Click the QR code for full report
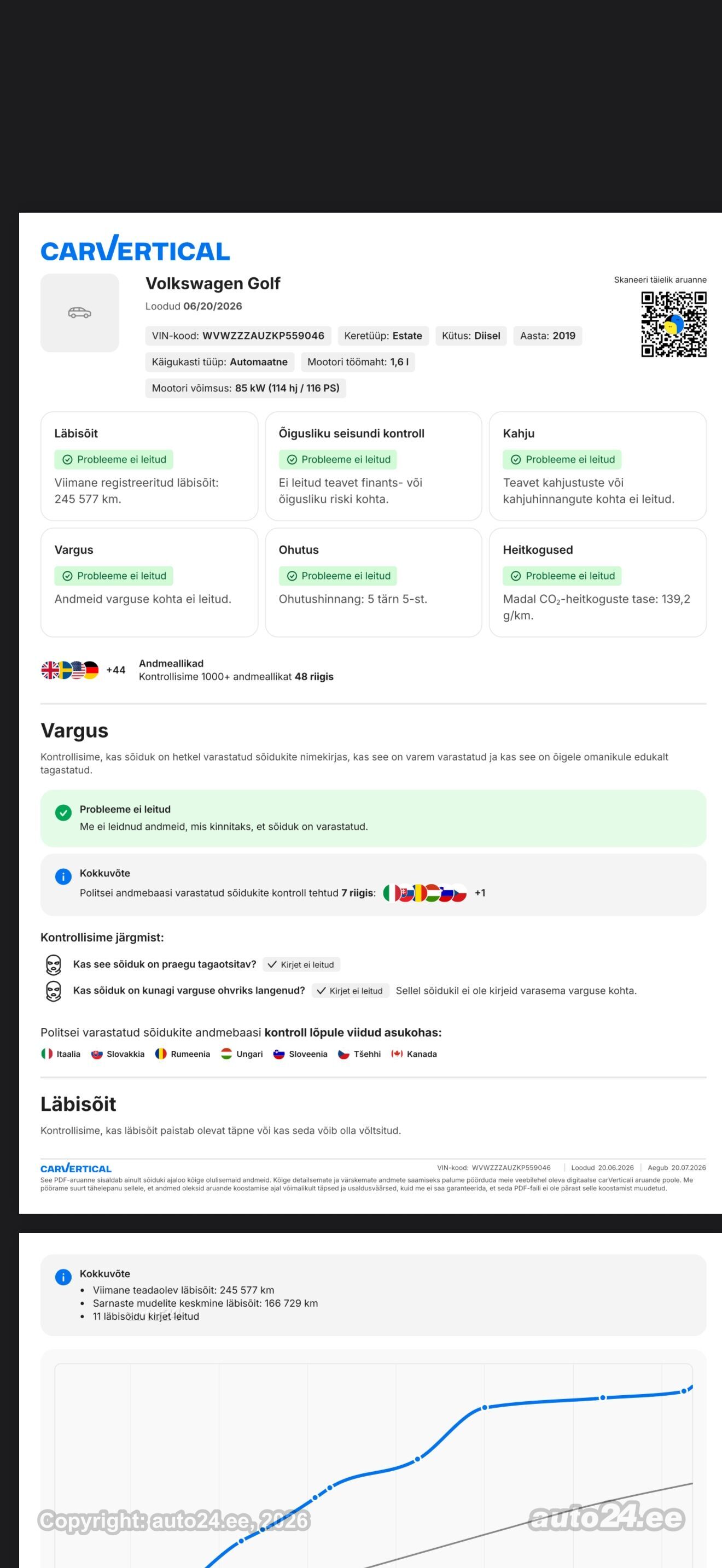This screenshot has height=1568, width=722. click(673, 324)
